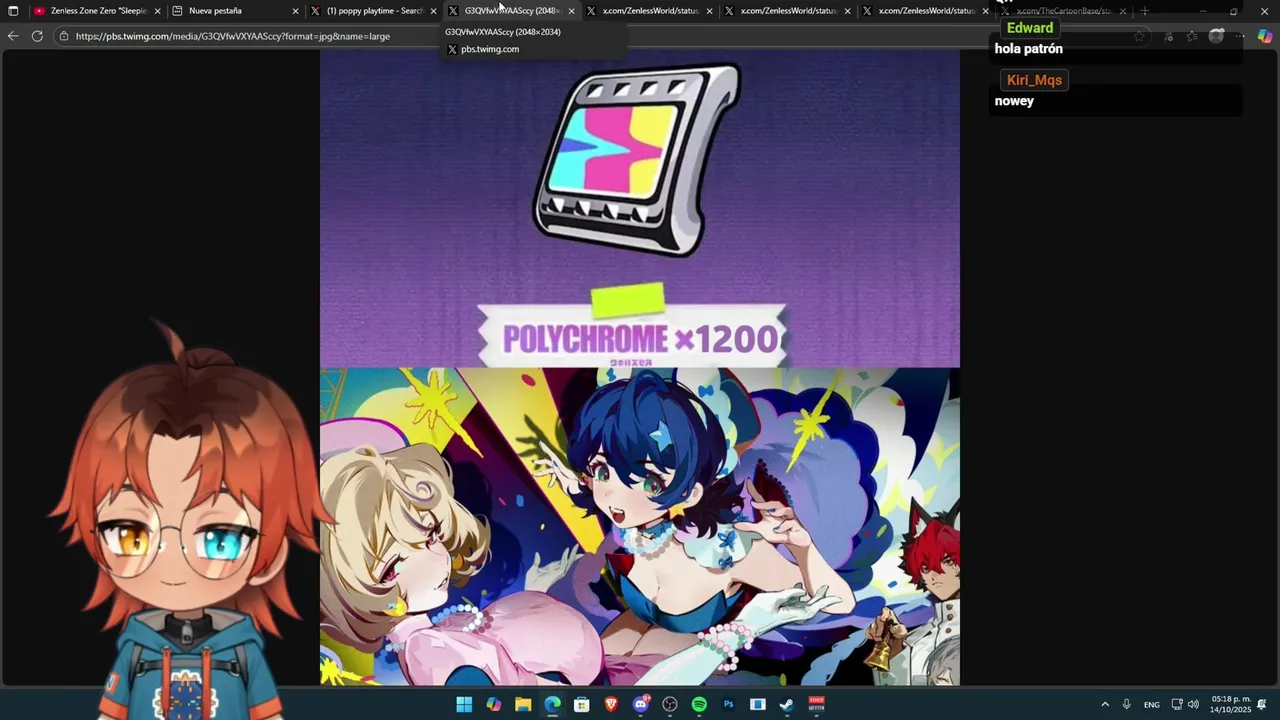
Task: Reload the page with the refresh icon
Action: pyautogui.click(x=37, y=36)
